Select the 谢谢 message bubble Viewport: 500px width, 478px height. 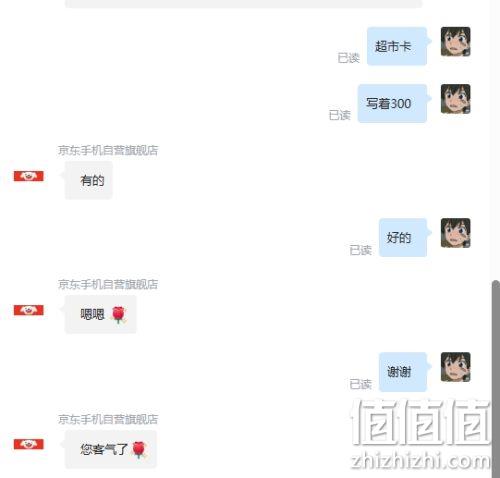(403, 372)
